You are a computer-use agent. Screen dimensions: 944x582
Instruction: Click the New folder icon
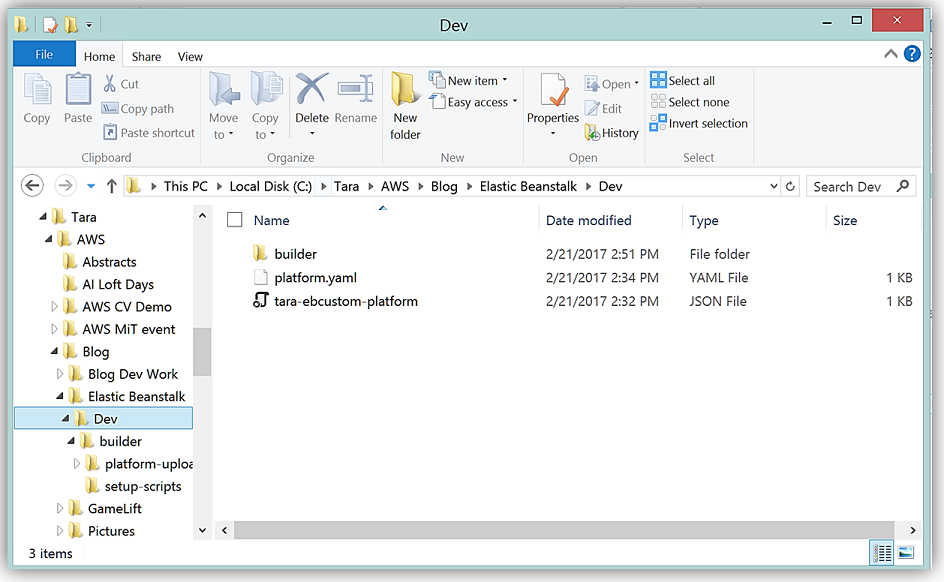[405, 92]
